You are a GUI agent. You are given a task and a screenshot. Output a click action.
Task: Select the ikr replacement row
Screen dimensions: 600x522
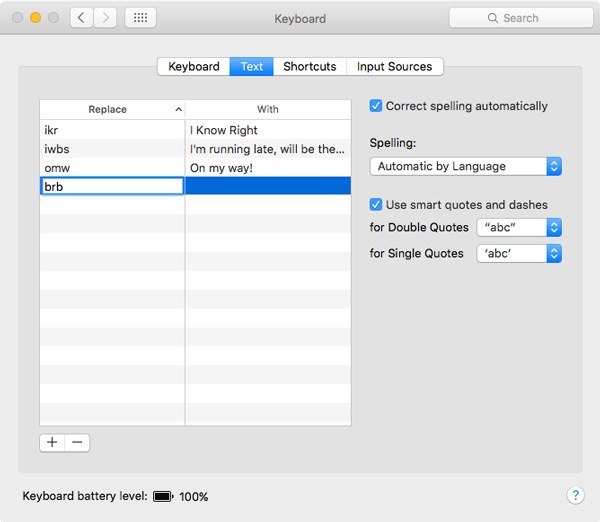(195, 130)
